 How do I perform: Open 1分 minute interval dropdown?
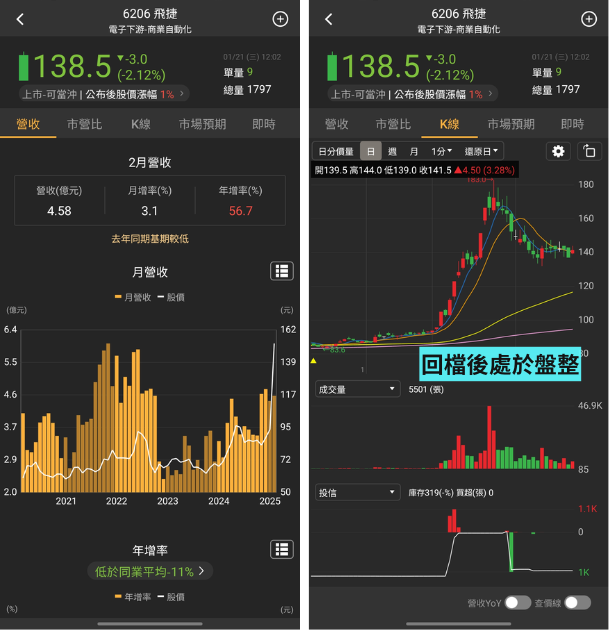pos(441,151)
